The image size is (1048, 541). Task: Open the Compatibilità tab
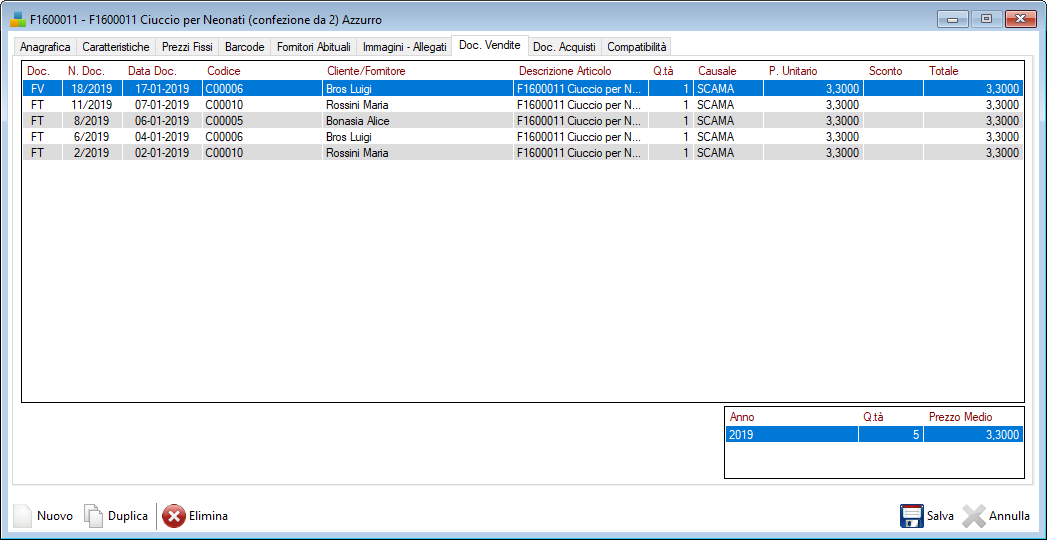pyautogui.click(x=636, y=47)
